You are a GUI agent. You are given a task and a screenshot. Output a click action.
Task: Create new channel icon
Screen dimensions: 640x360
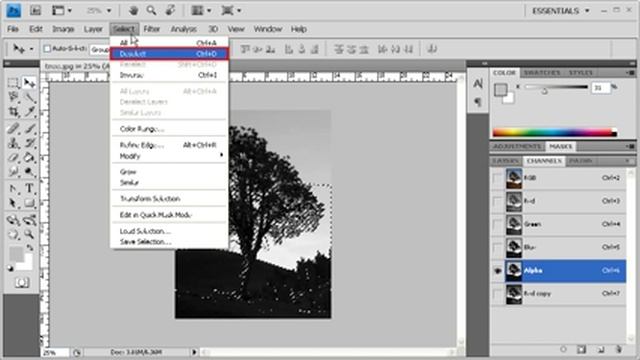tap(600, 349)
